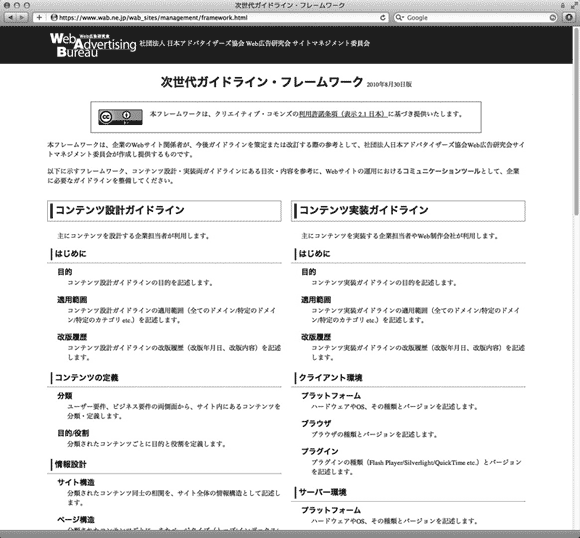The image size is (580, 538).
Task: Click the SnapBack icon in the Google field
Action: tap(552, 17)
